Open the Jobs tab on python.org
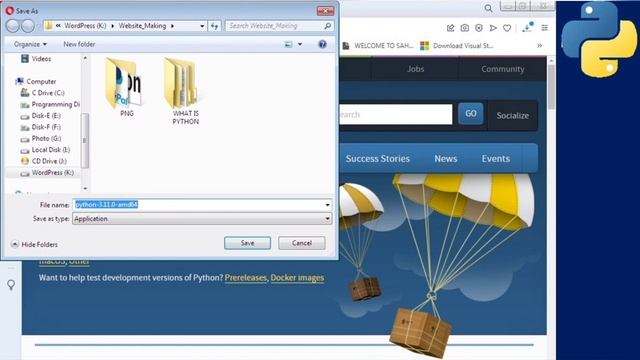The width and height of the screenshot is (640, 360). click(416, 69)
